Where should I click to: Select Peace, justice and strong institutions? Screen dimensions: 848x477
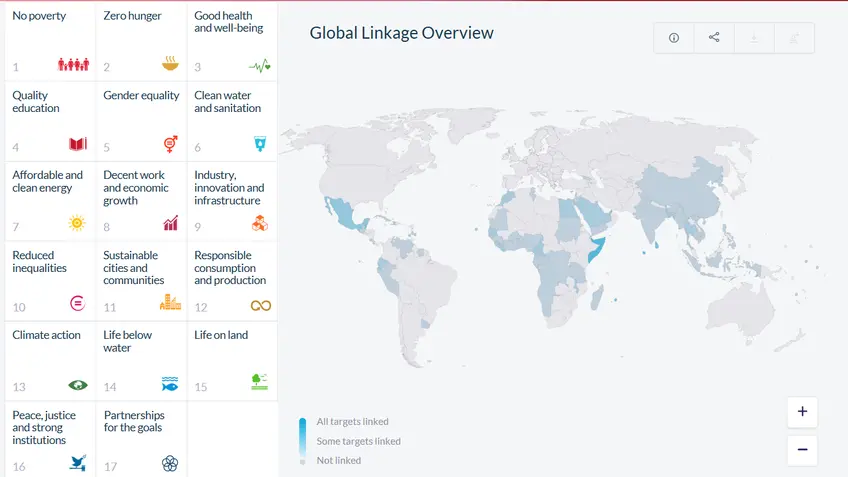pyautogui.click(x=50, y=441)
